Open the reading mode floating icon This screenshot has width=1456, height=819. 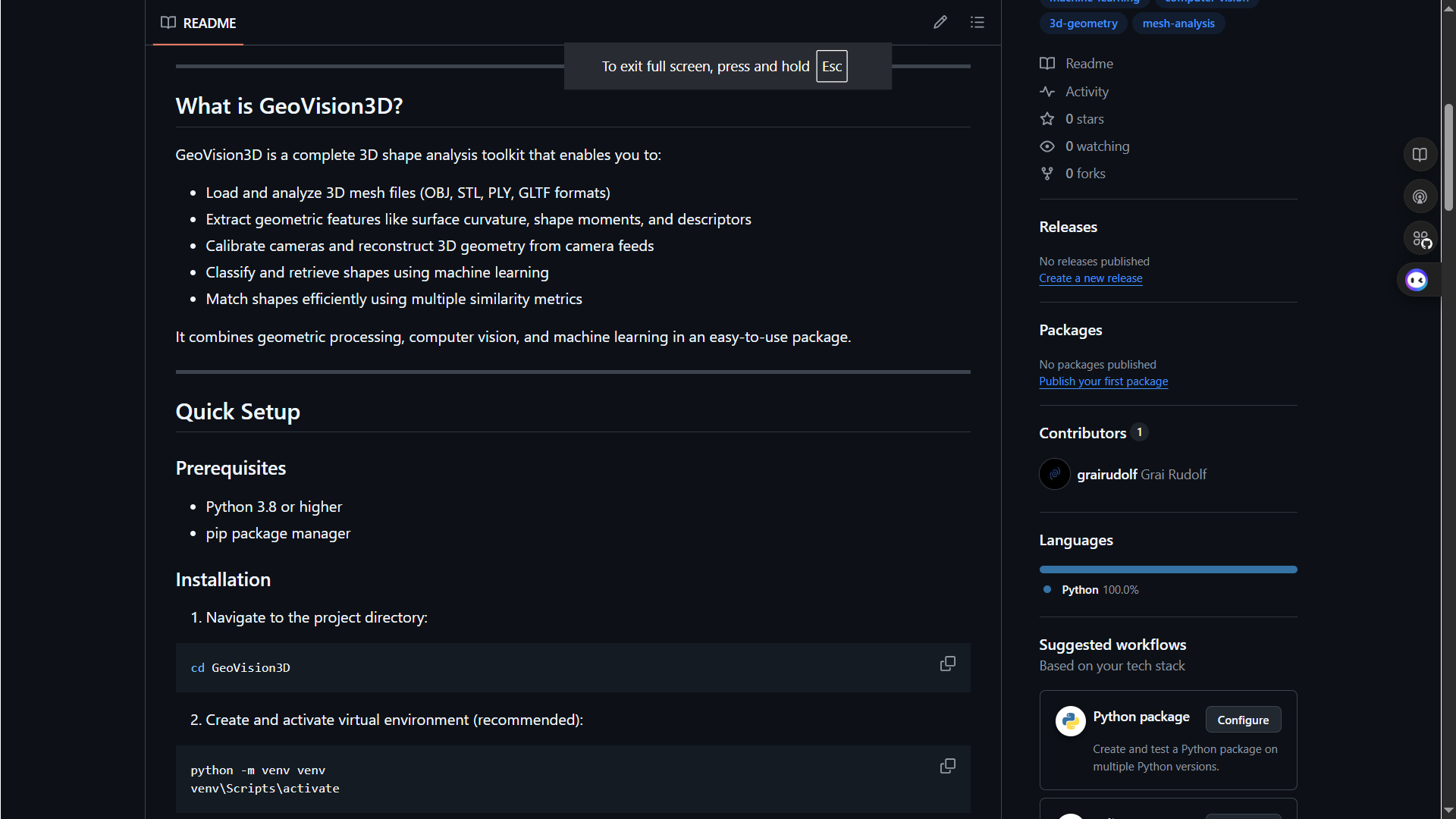coord(1420,155)
